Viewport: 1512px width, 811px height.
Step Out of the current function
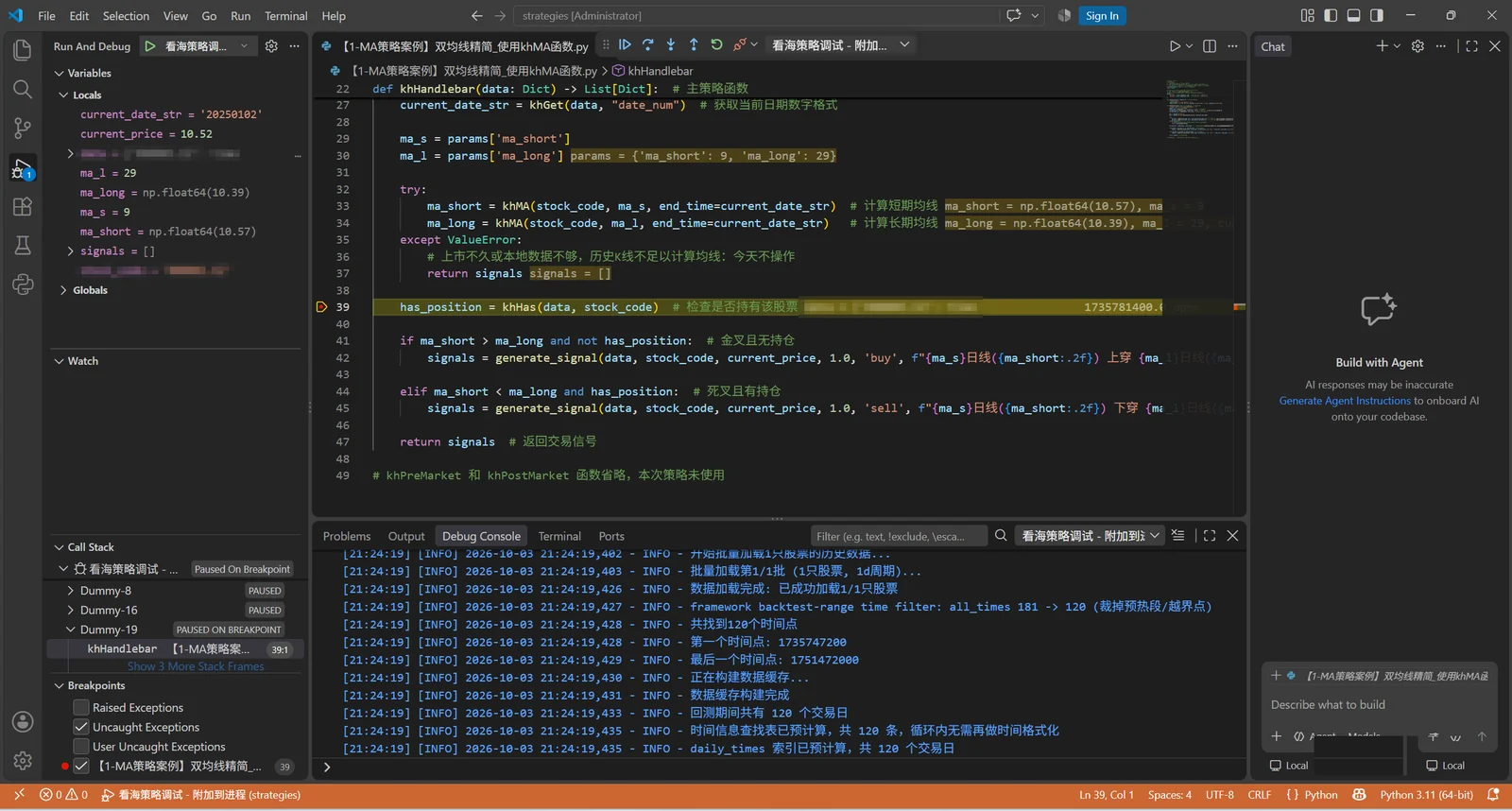pyautogui.click(x=694, y=44)
